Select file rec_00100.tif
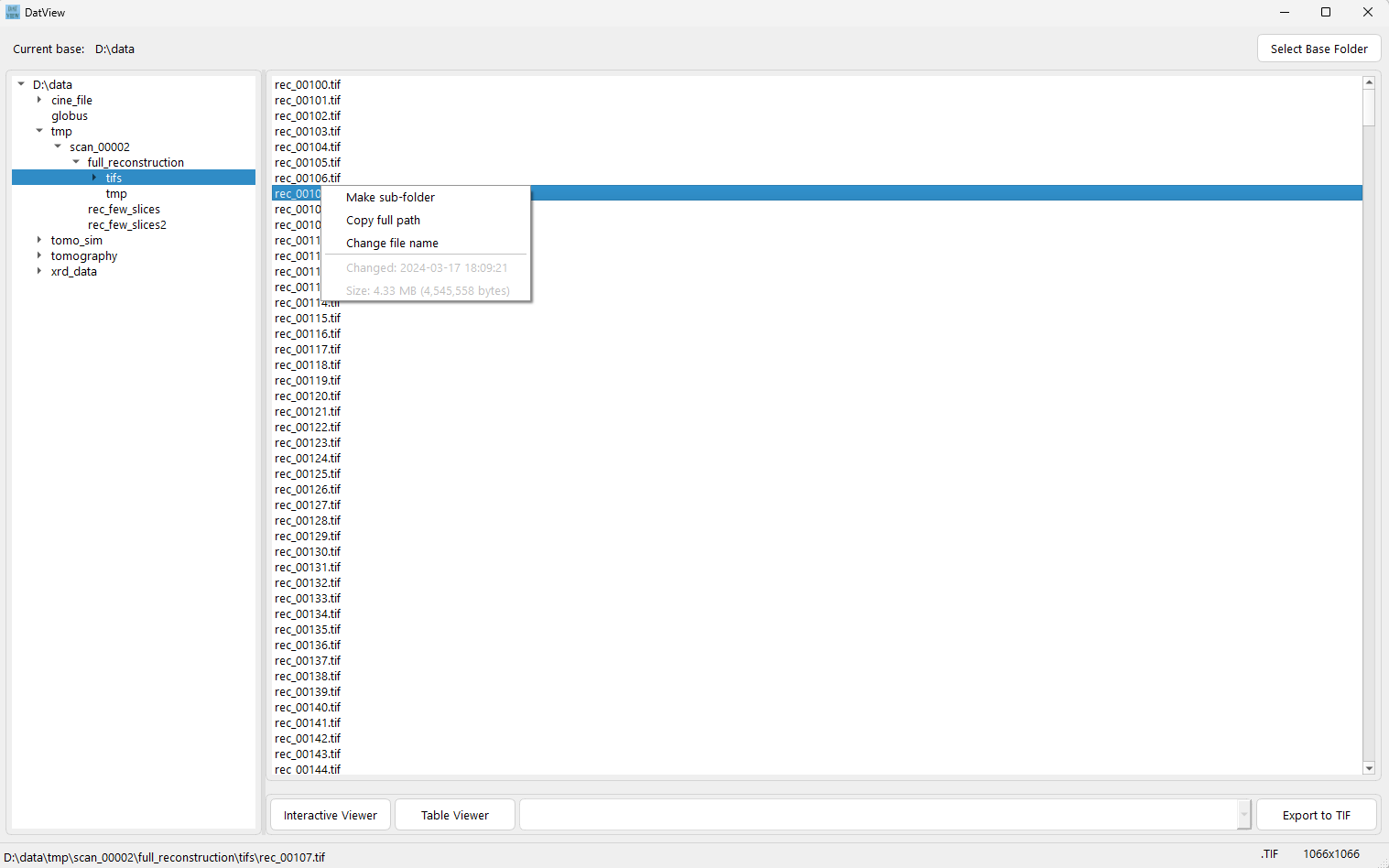 (x=308, y=84)
